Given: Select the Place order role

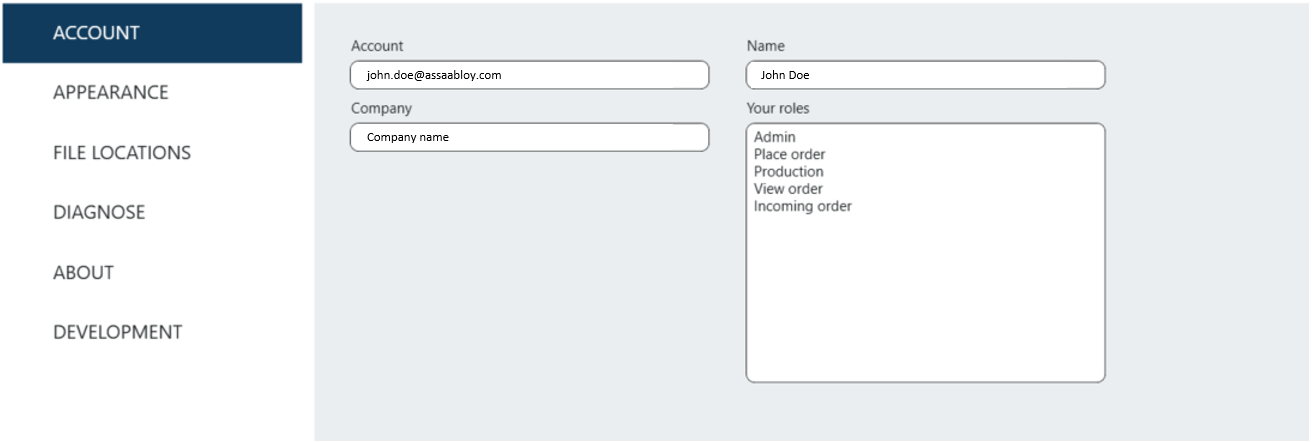Looking at the screenshot, I should [790, 154].
